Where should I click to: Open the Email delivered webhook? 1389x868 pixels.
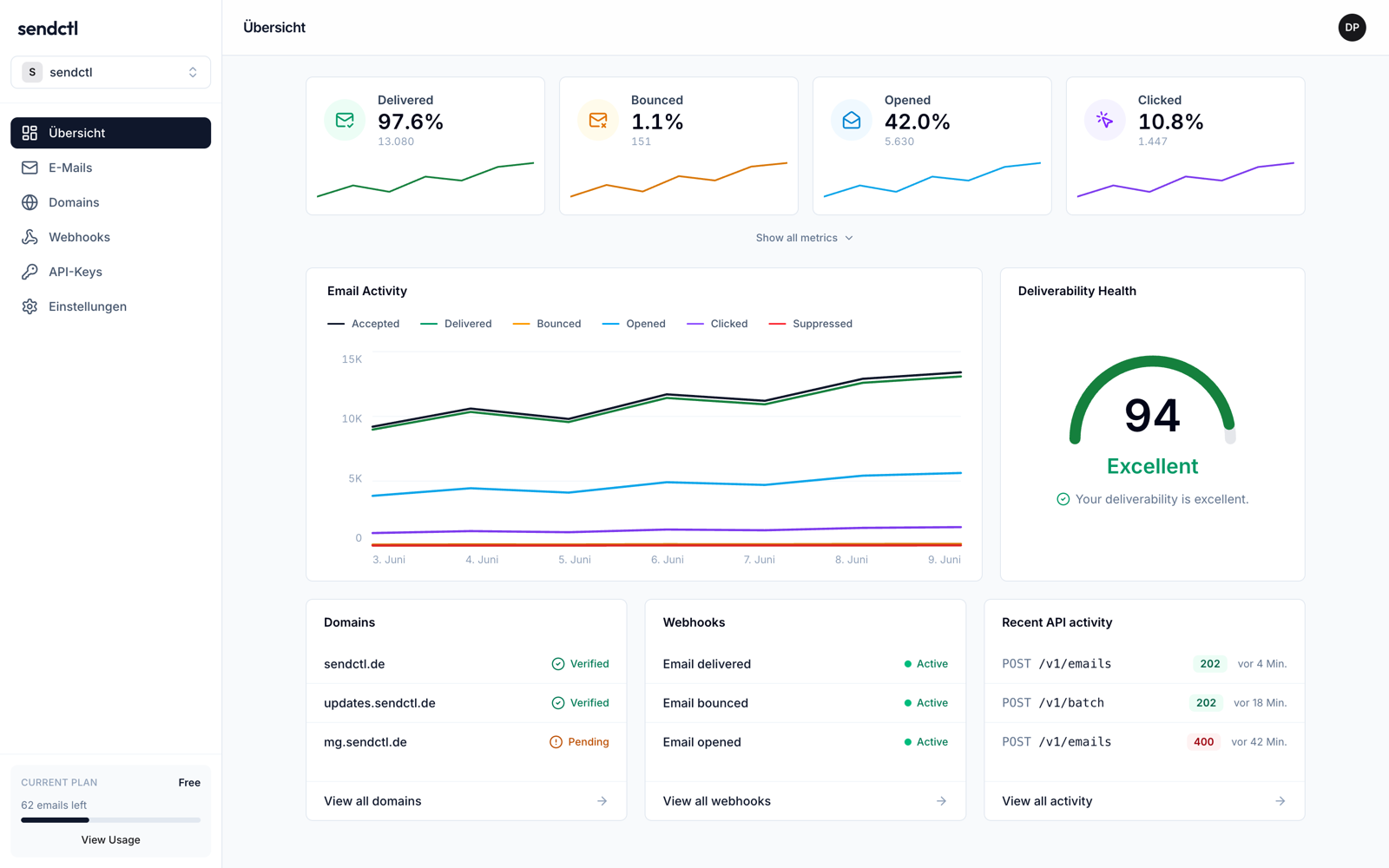(x=806, y=664)
